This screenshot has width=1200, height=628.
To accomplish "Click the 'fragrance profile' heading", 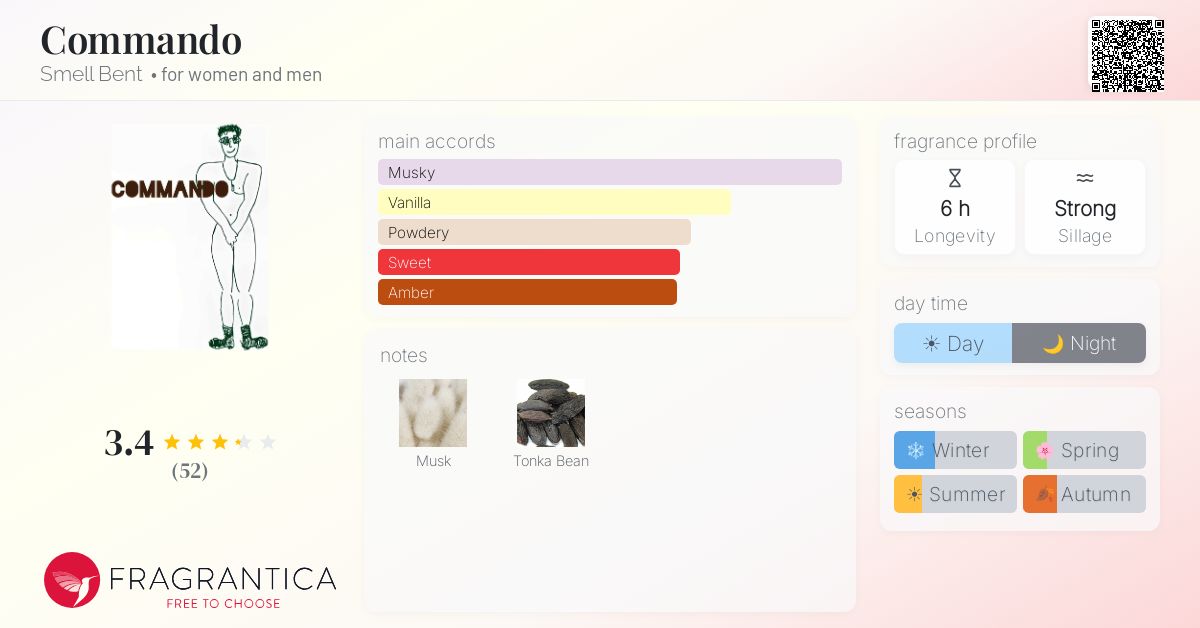I will tap(965, 141).
